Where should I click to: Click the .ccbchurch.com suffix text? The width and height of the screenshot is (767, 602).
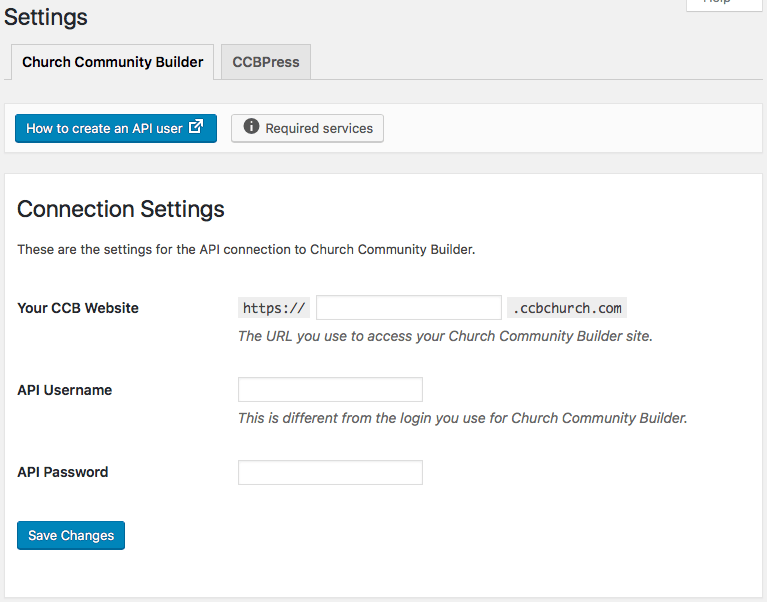[x=567, y=308]
